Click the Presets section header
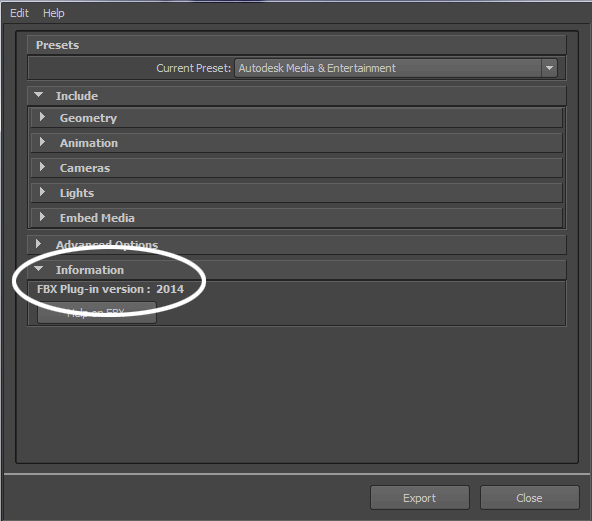 [x=297, y=45]
